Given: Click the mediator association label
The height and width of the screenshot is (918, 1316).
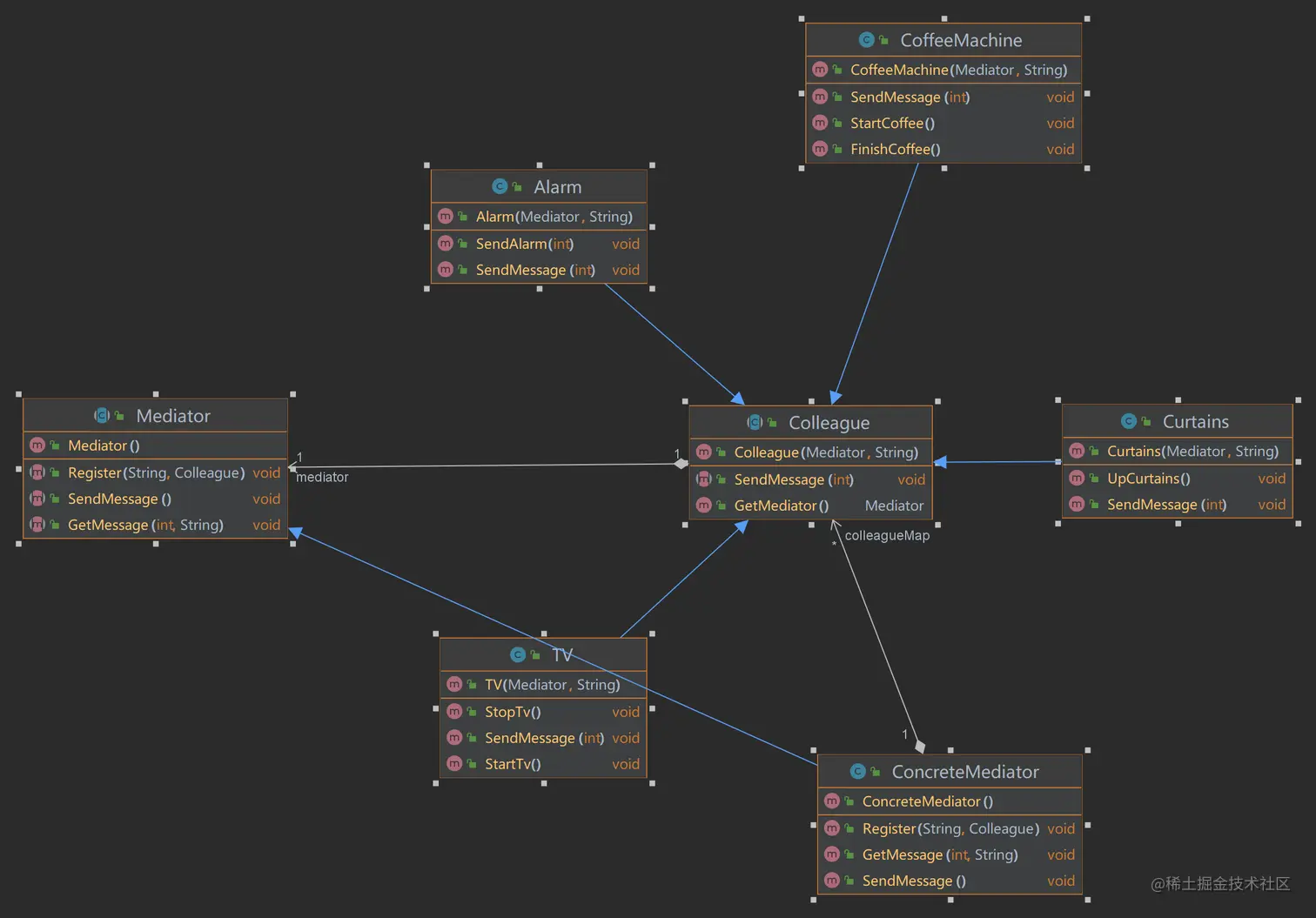Looking at the screenshot, I should (x=322, y=477).
